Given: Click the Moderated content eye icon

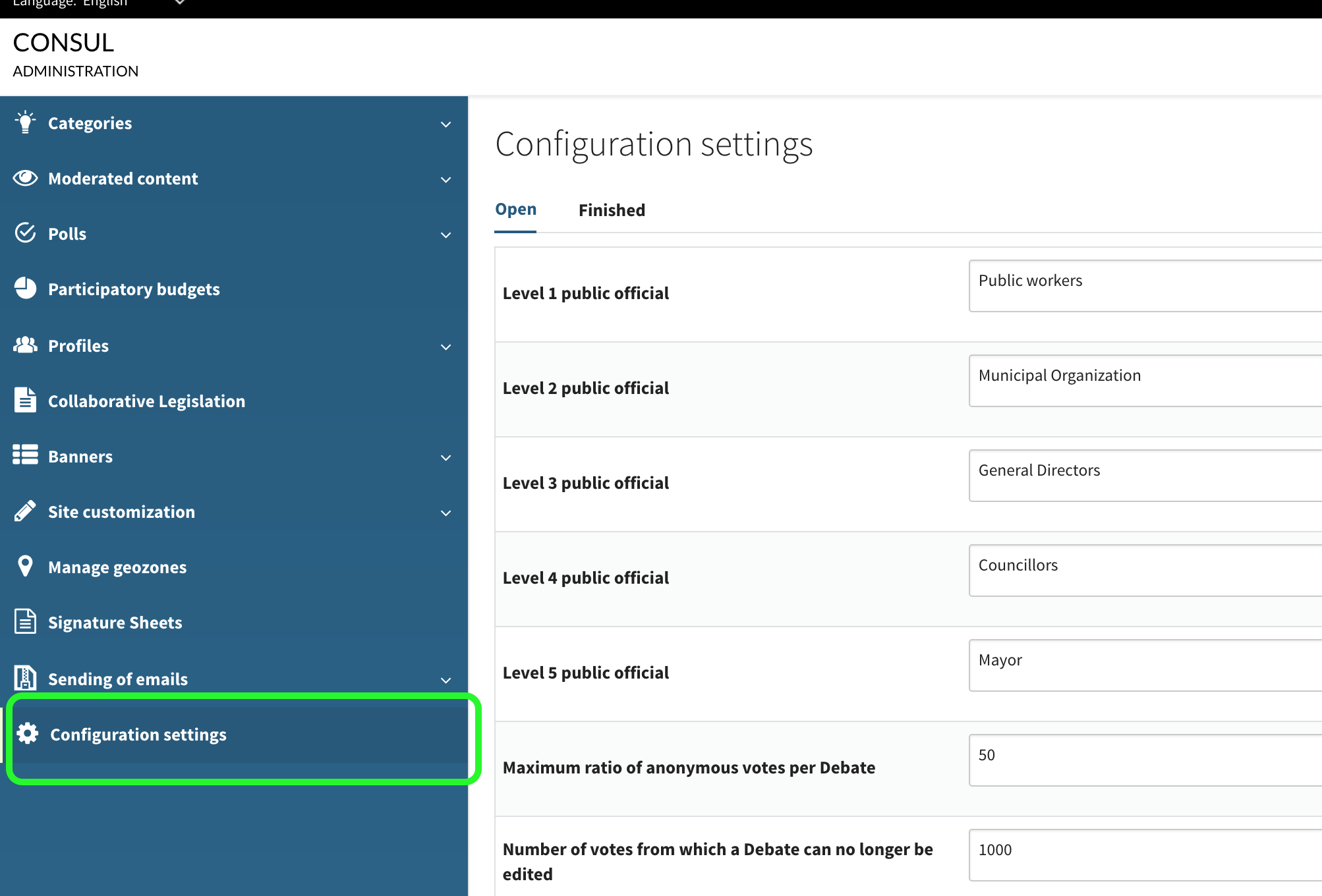Looking at the screenshot, I should [x=25, y=178].
